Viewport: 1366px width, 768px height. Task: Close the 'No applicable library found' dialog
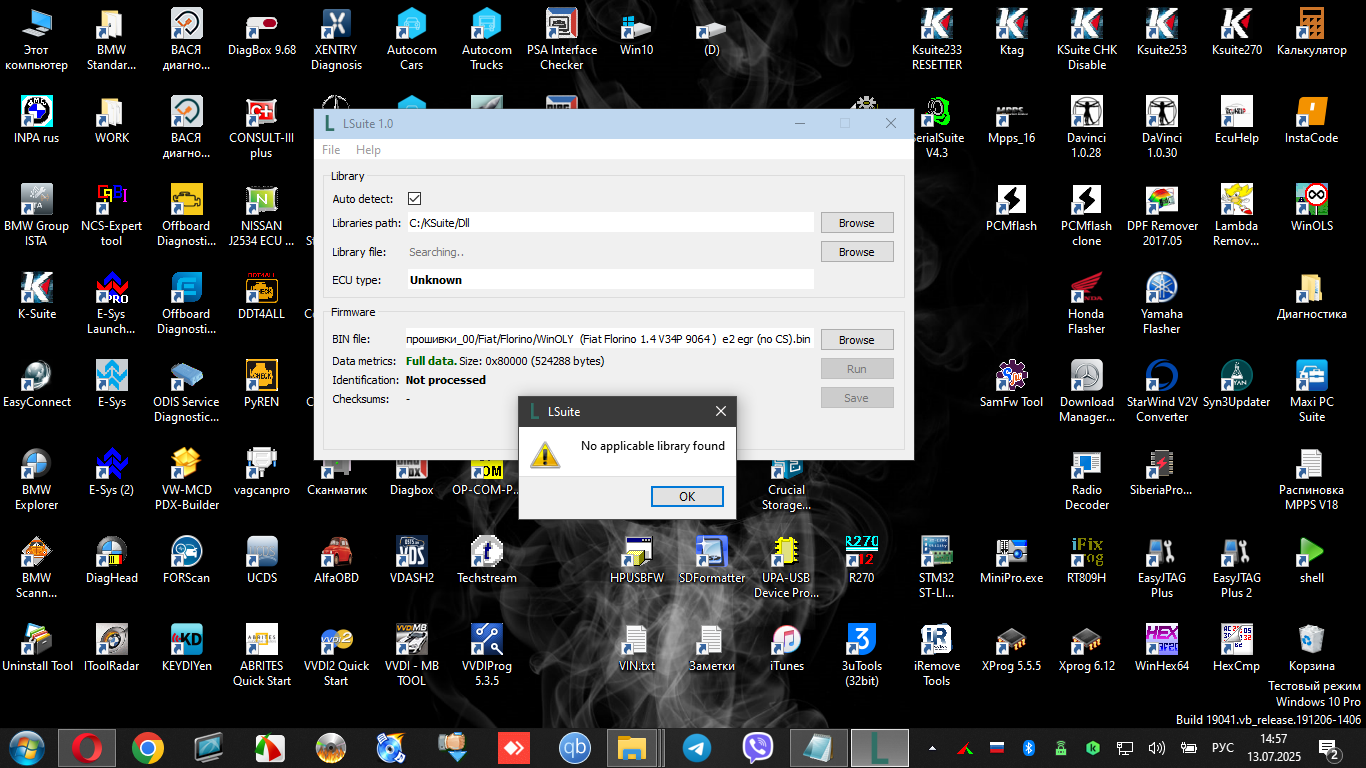click(x=721, y=411)
